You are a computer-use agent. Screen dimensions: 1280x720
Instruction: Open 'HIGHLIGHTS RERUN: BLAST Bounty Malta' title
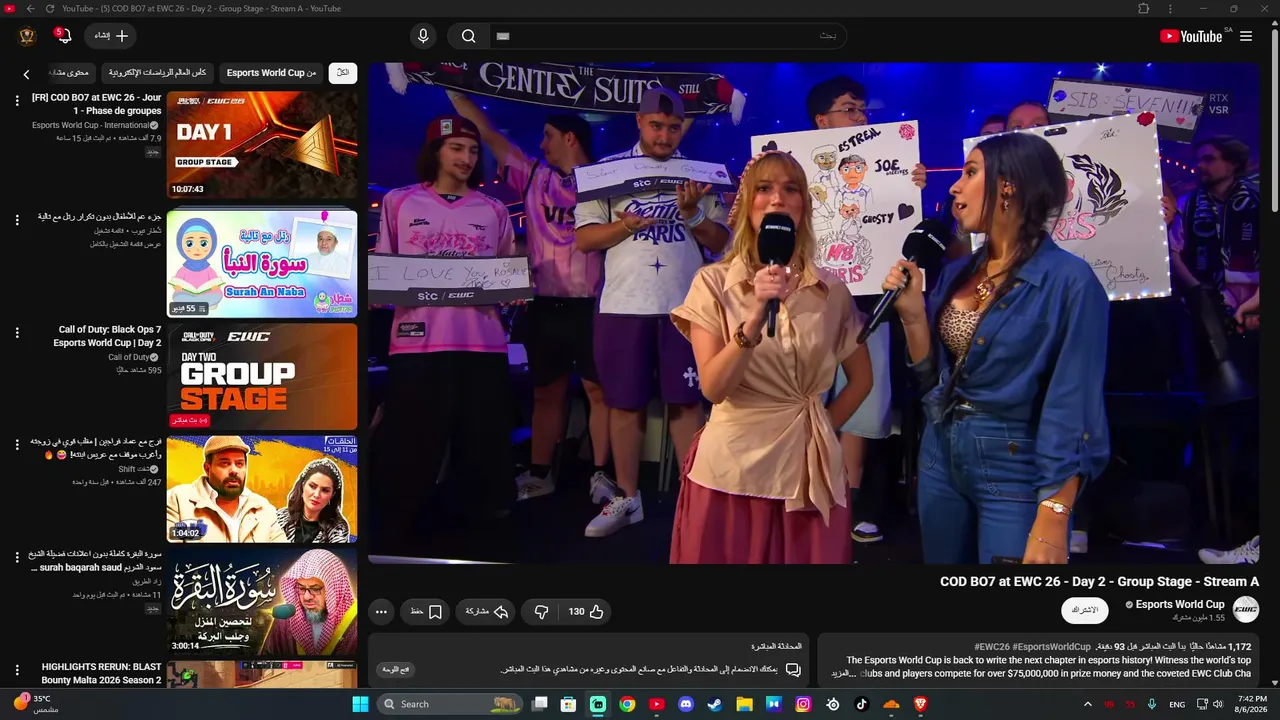(101, 673)
